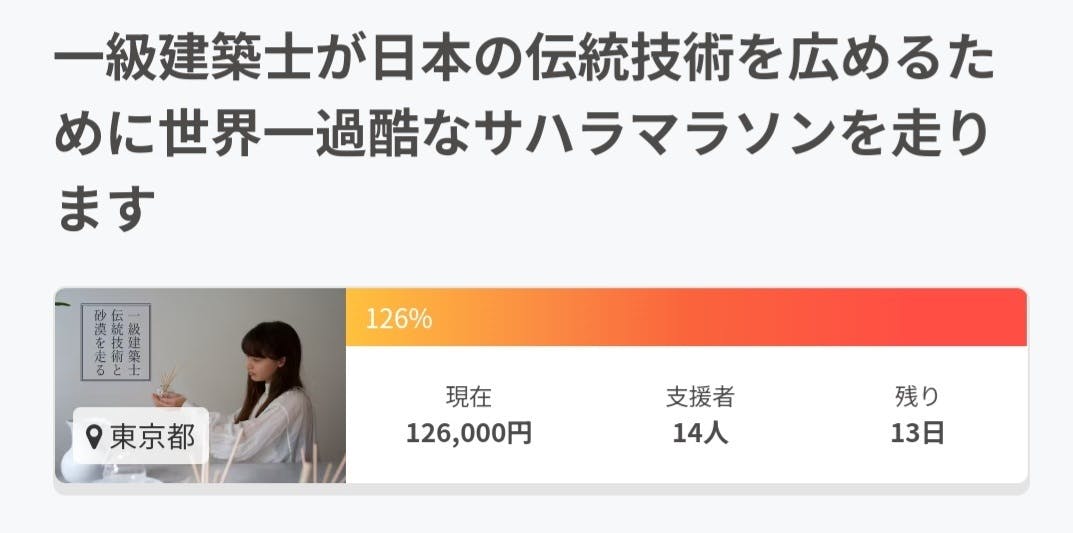This screenshot has height=533, width=1073.
Task: Click the map pin icon beside 東京都
Action: 95,437
